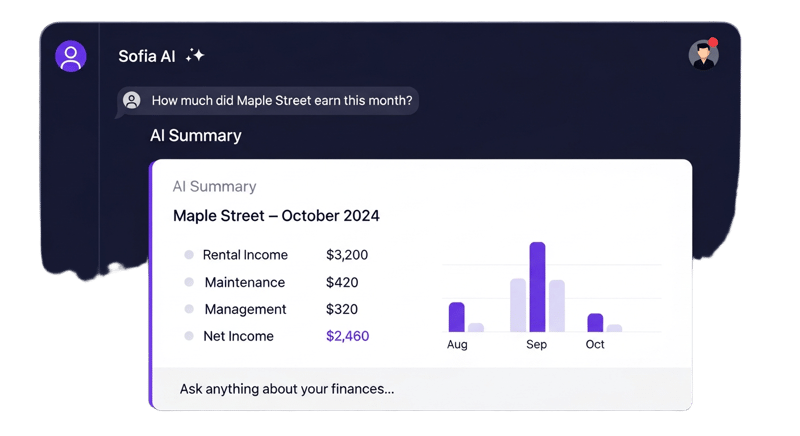Click the sparkle icon next to Sofia AI
800x436 pixels.
pos(195,55)
